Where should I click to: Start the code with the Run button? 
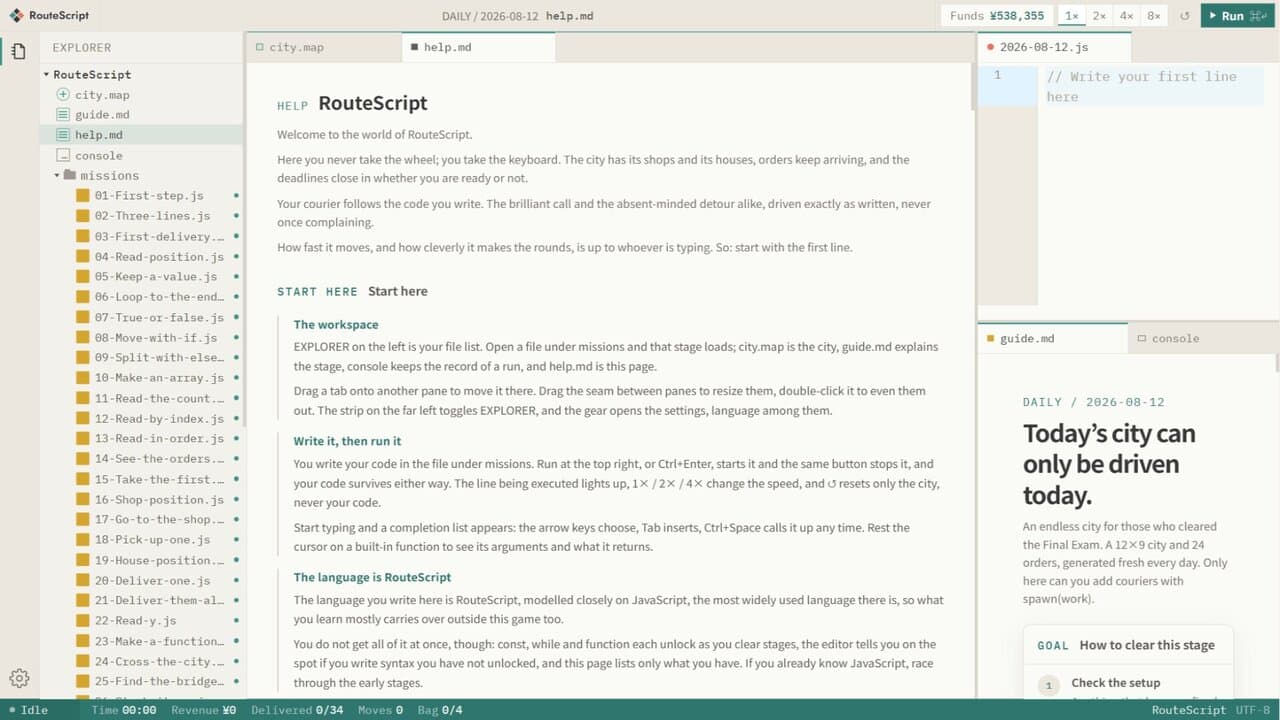(1237, 16)
